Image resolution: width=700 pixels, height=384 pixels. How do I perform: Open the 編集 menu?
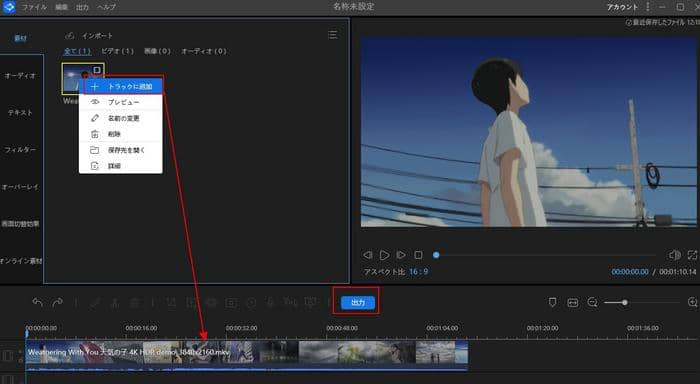[x=62, y=7]
